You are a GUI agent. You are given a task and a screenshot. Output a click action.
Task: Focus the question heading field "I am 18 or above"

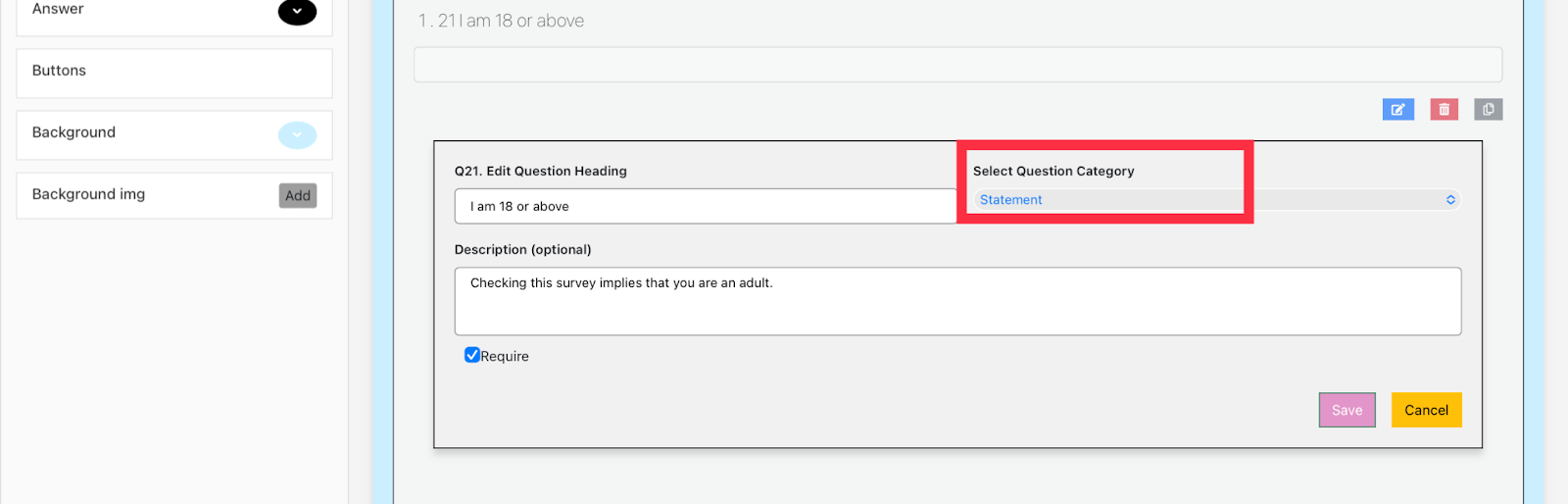pyautogui.click(x=705, y=207)
